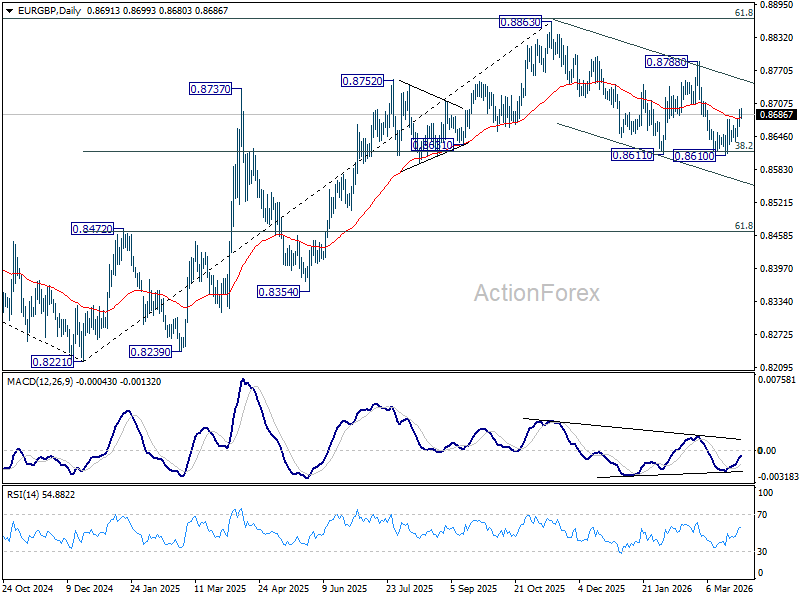800x600 pixels.
Task: Select the 0.84720 price label
Action: (92, 229)
